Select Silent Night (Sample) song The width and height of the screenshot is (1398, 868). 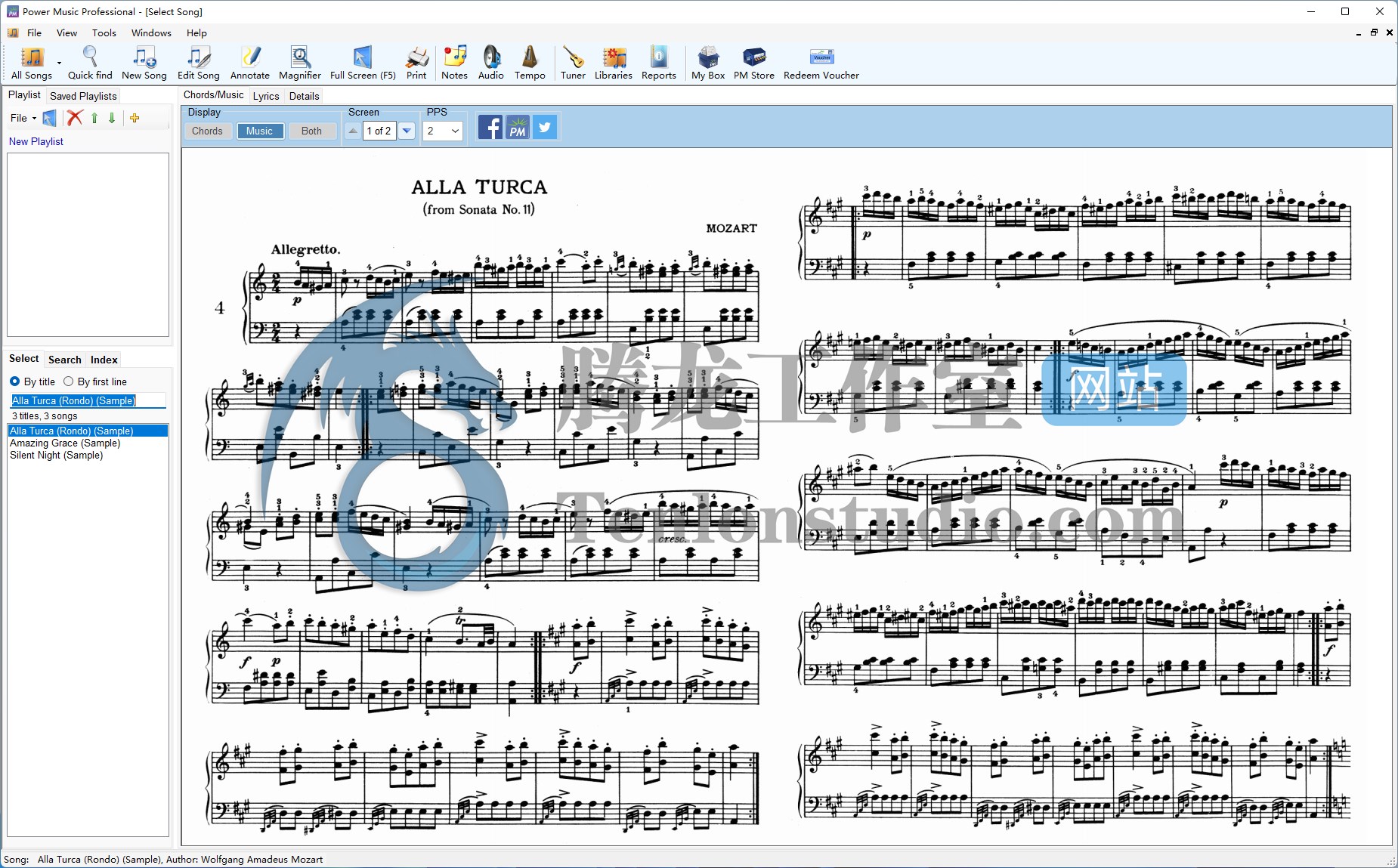[88, 455]
